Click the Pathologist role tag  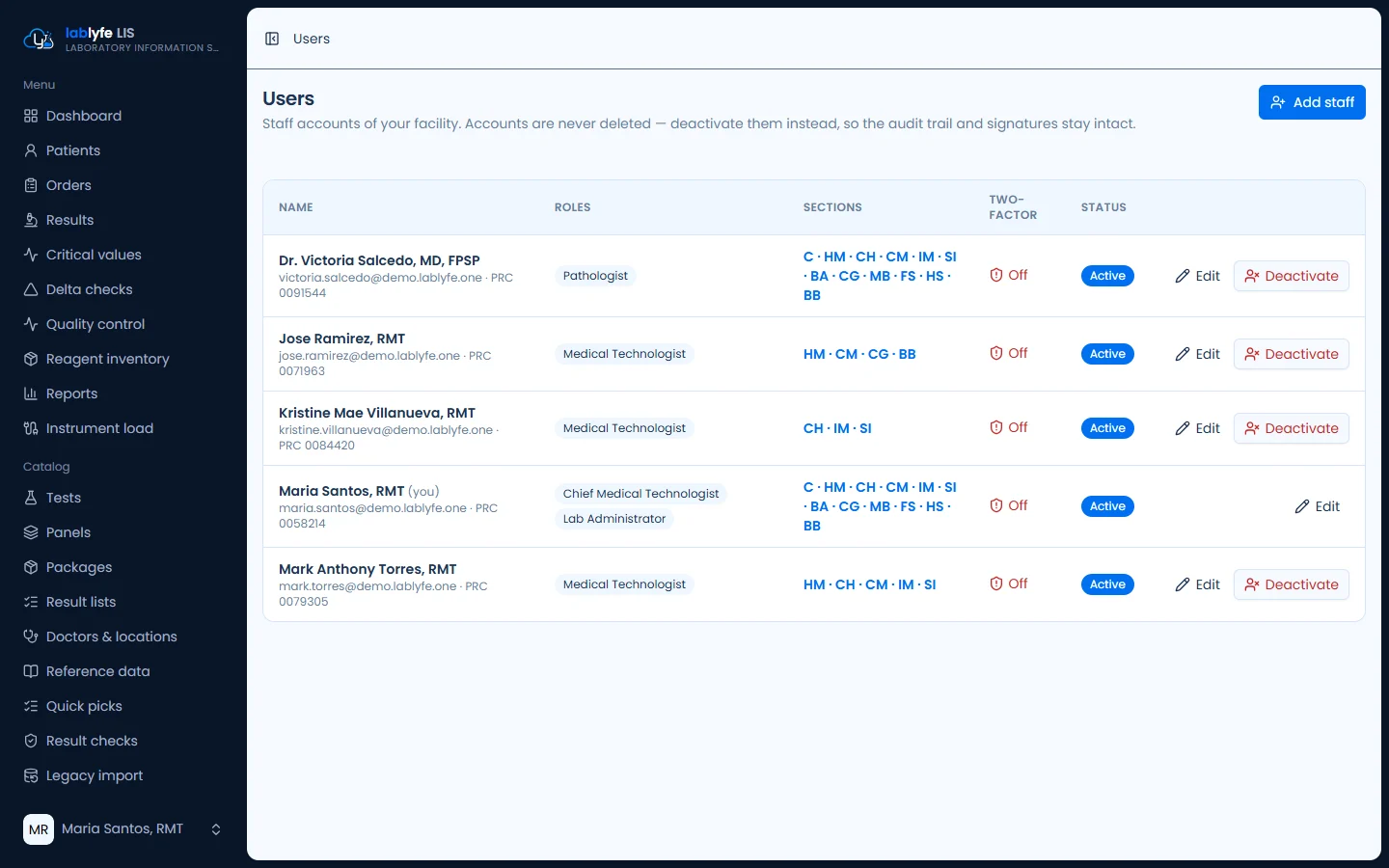point(595,276)
